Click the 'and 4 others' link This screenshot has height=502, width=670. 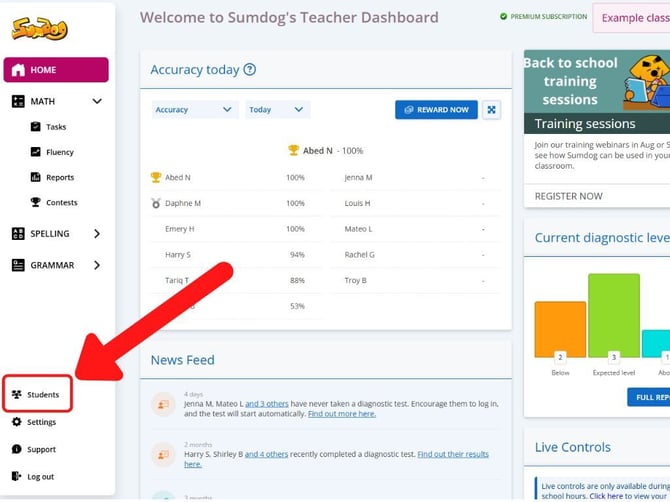(x=267, y=454)
